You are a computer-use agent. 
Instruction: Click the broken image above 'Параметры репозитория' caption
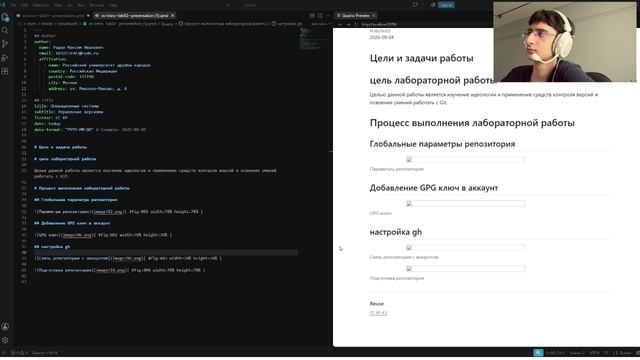tap(466, 160)
